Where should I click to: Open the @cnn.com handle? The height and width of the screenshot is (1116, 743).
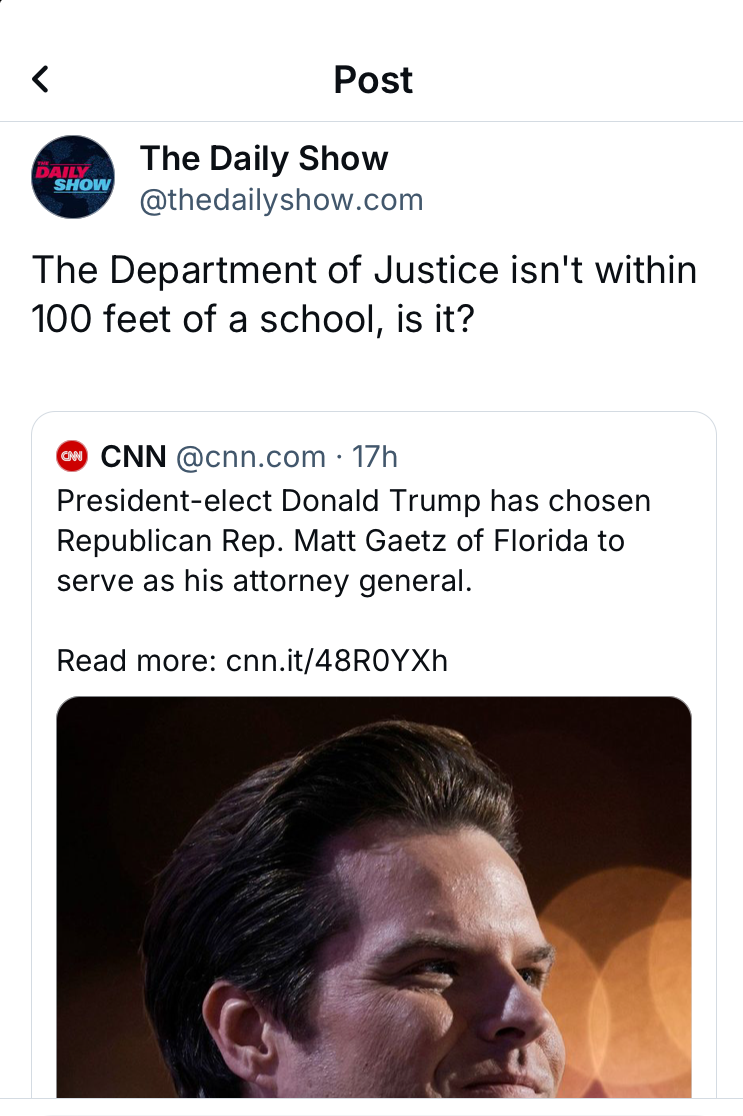pos(251,457)
